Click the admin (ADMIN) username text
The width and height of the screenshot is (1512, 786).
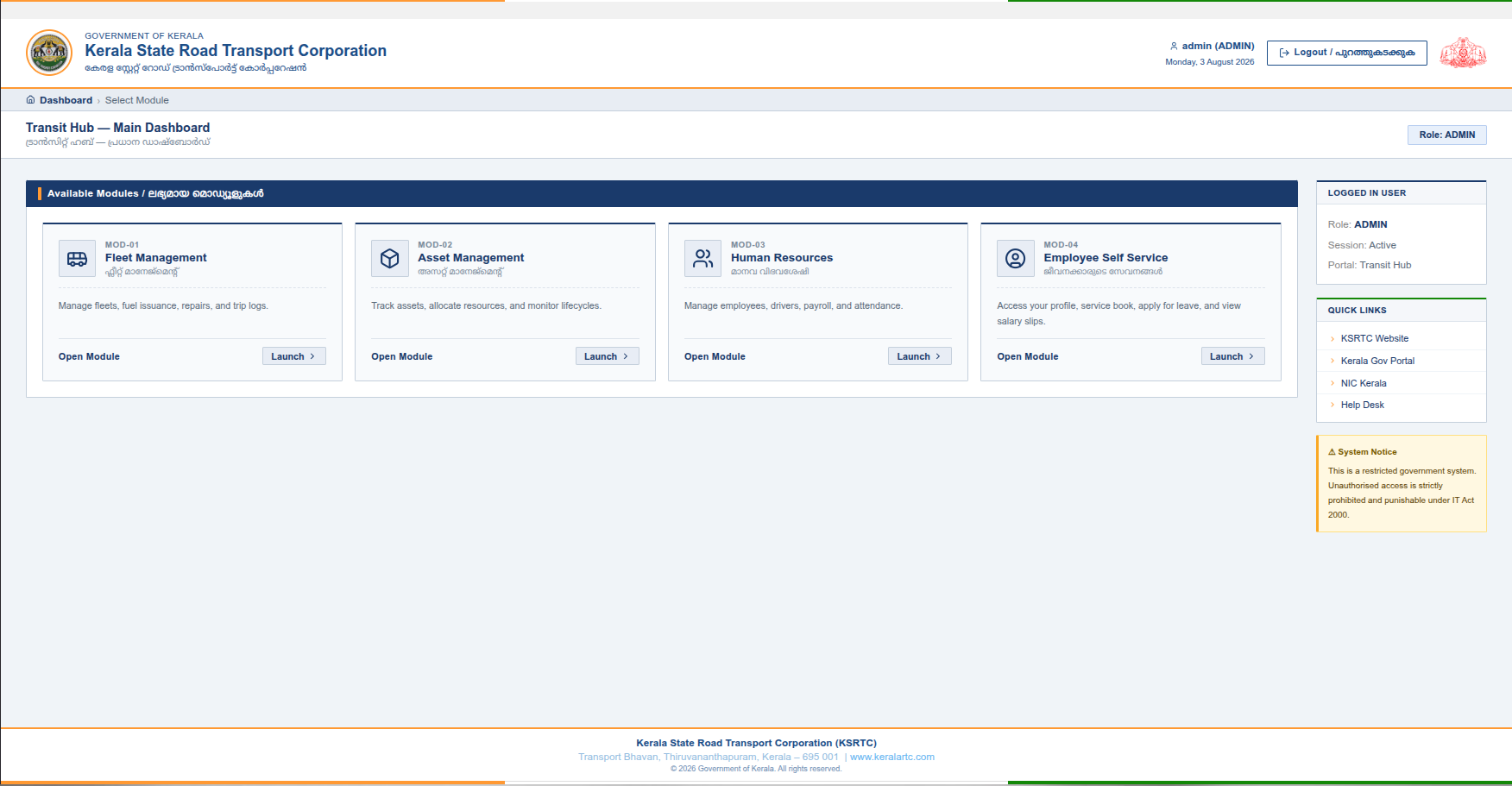pos(1218,47)
